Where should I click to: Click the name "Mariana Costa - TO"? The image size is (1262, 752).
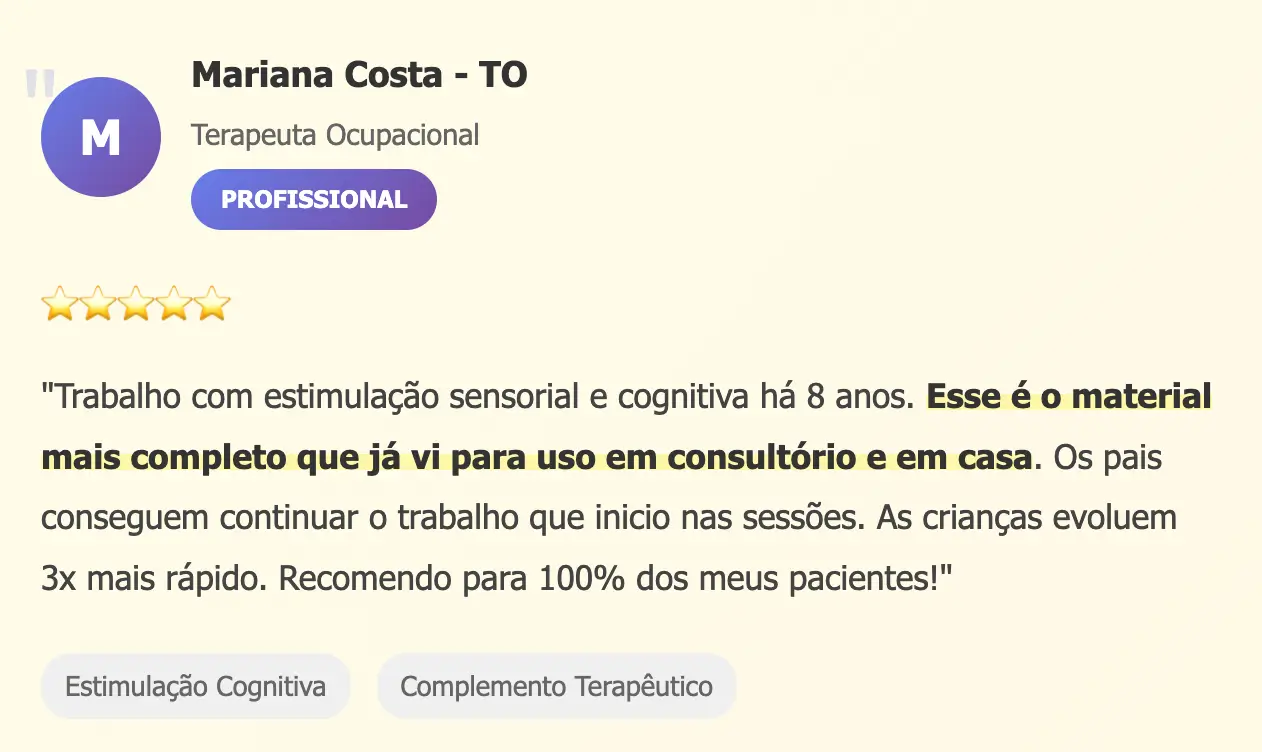(359, 75)
